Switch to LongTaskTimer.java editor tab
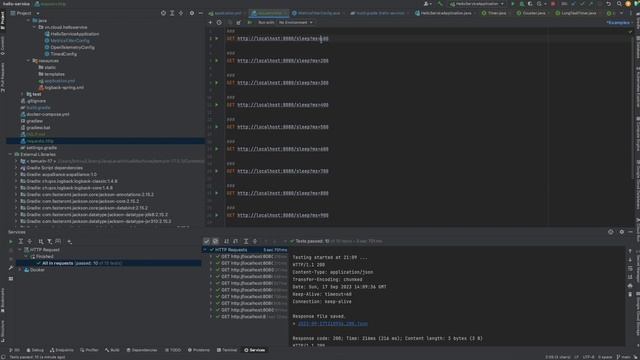Image resolution: width=640 pixels, height=360 pixels. [x=576, y=13]
